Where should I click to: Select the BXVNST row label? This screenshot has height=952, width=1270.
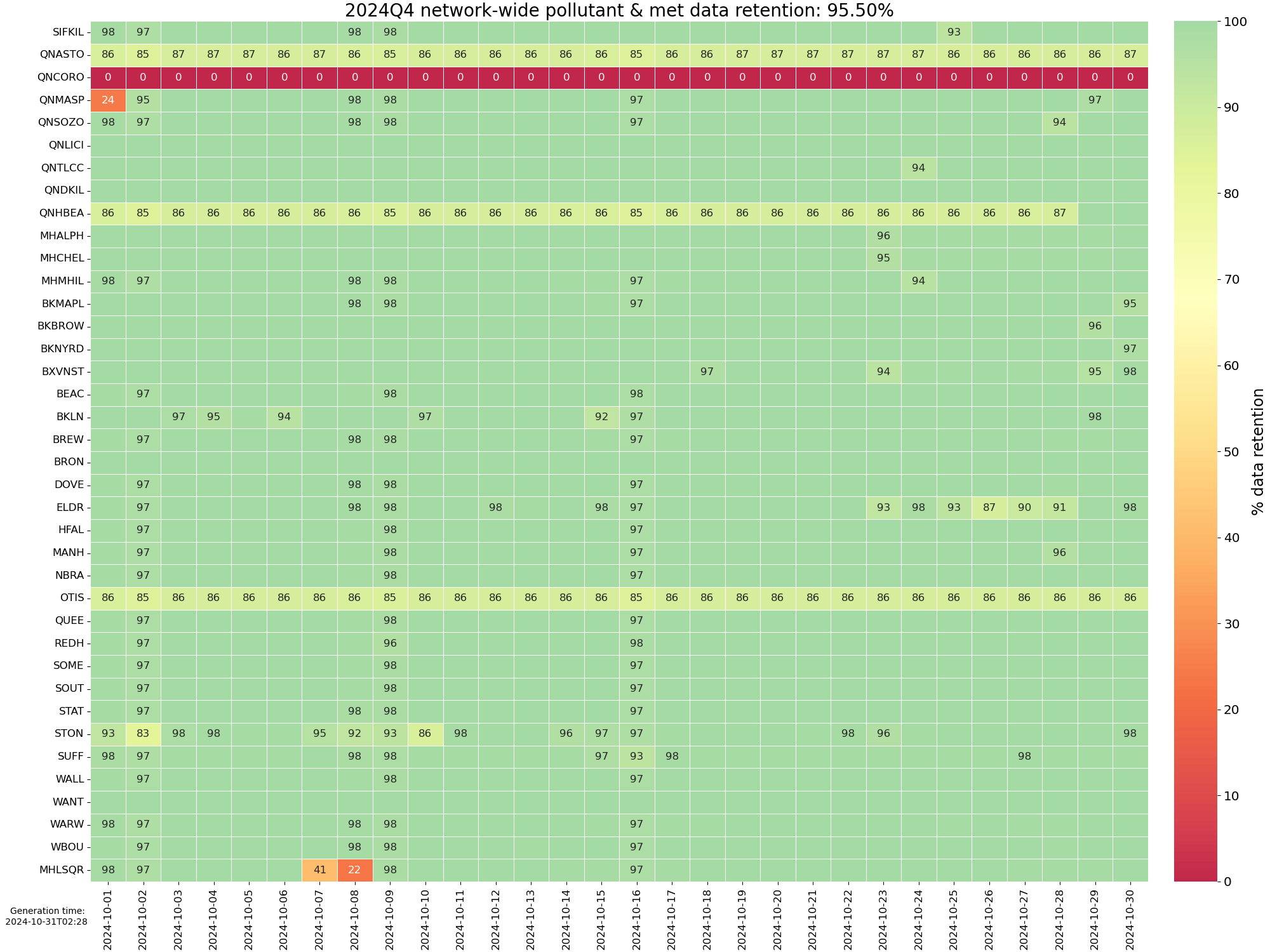(63, 371)
